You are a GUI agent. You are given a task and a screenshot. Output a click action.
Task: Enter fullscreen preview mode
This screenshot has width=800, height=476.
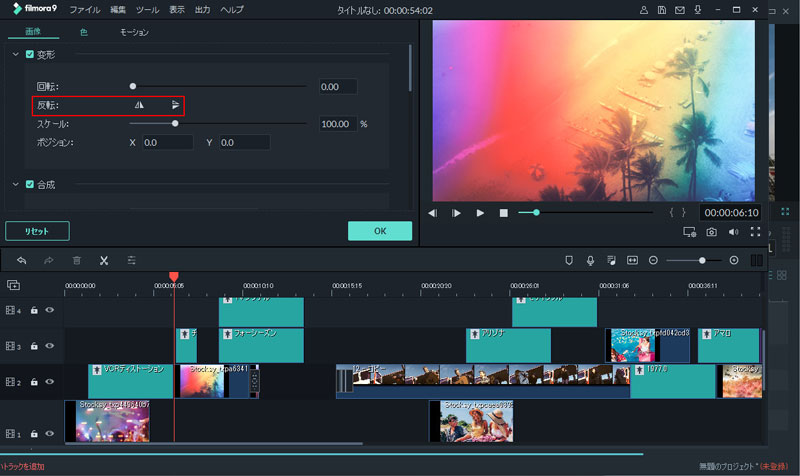(x=756, y=232)
